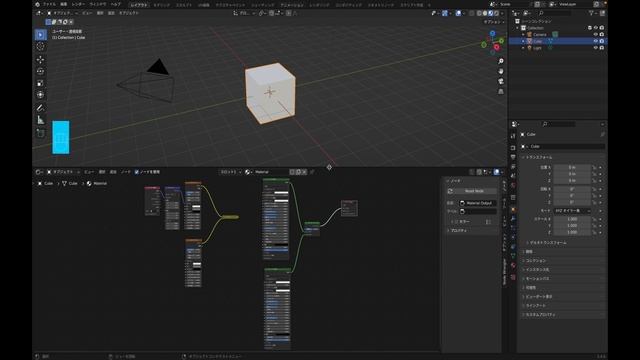
Task: Select the Measure ruler tool
Action: (40, 120)
